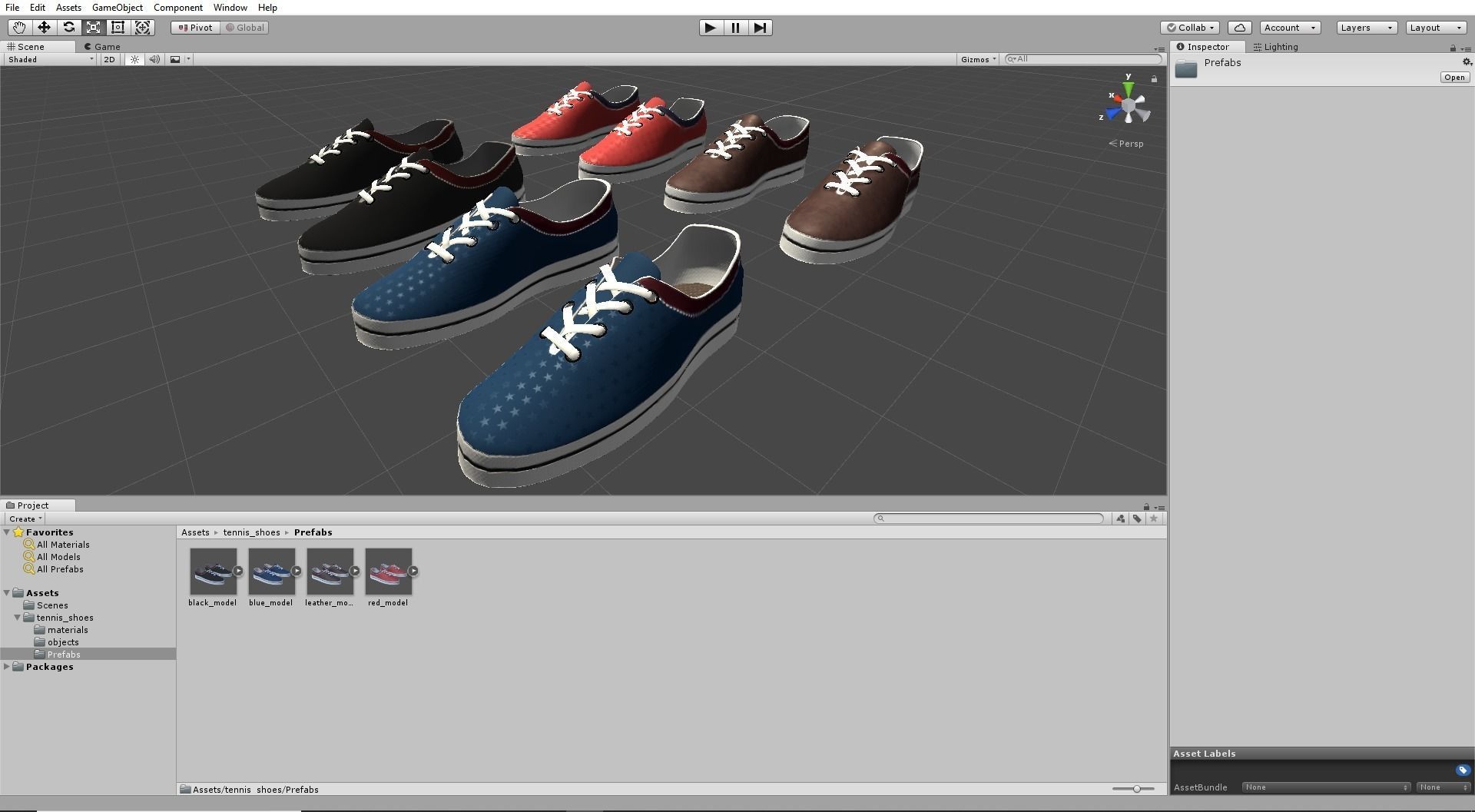Open the AssetBundle variant dropdown

[1444, 787]
